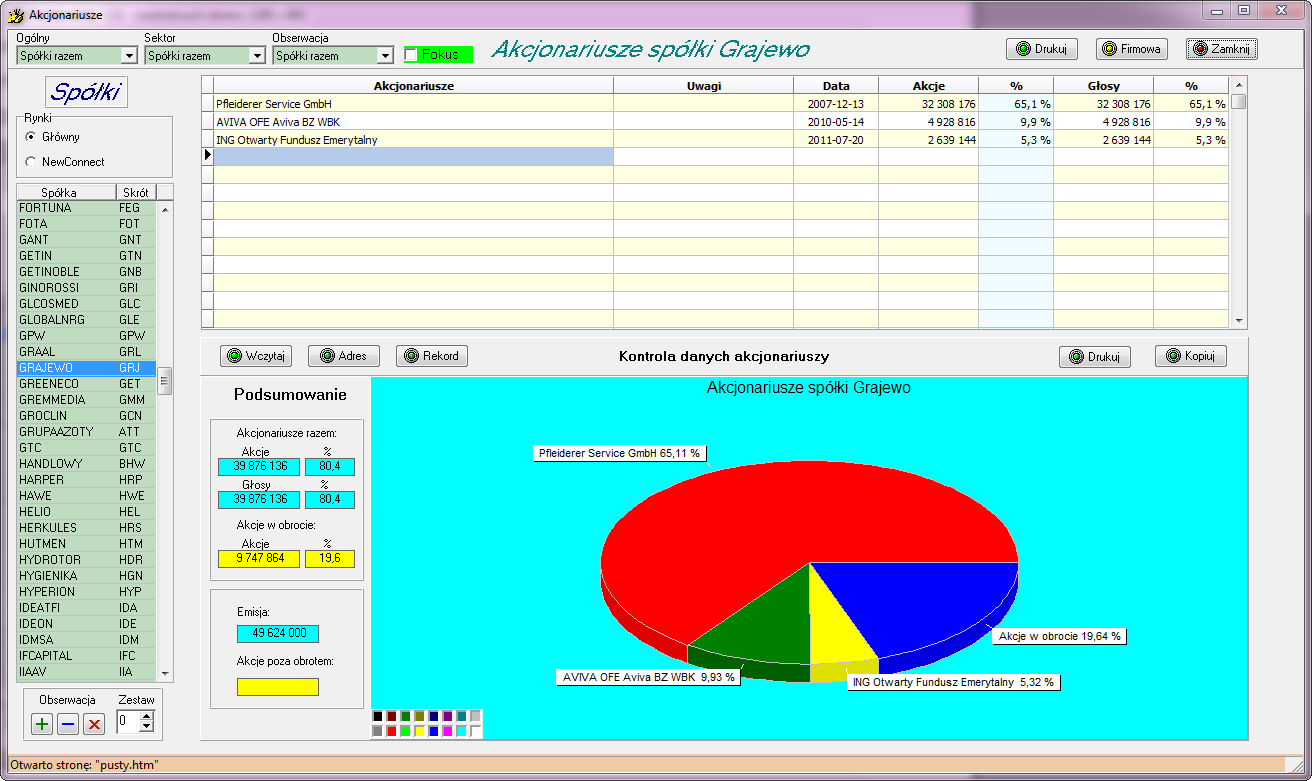Pick the teal color swatch
The width and height of the screenshot is (1312, 781).
pos(462,716)
